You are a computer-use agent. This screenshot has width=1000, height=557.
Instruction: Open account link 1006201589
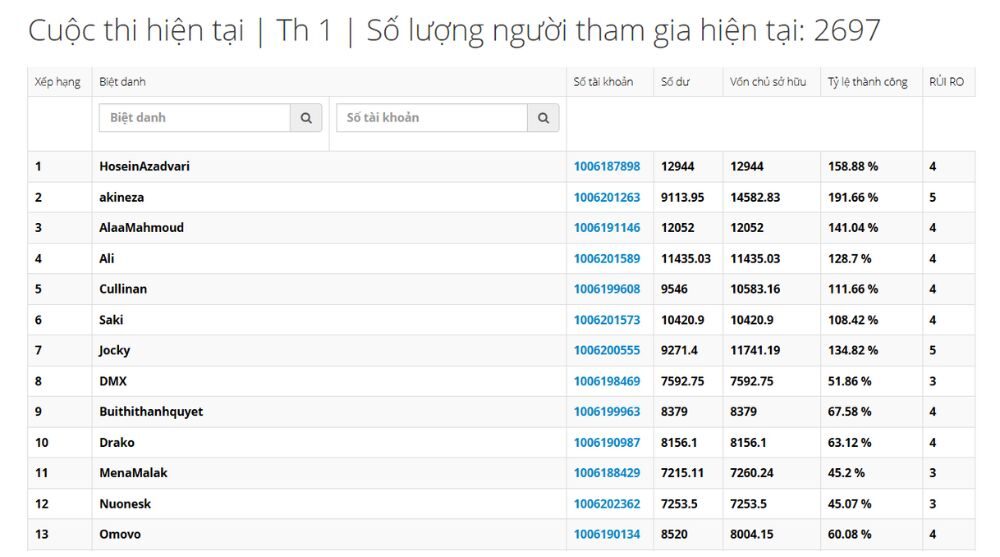coord(607,258)
